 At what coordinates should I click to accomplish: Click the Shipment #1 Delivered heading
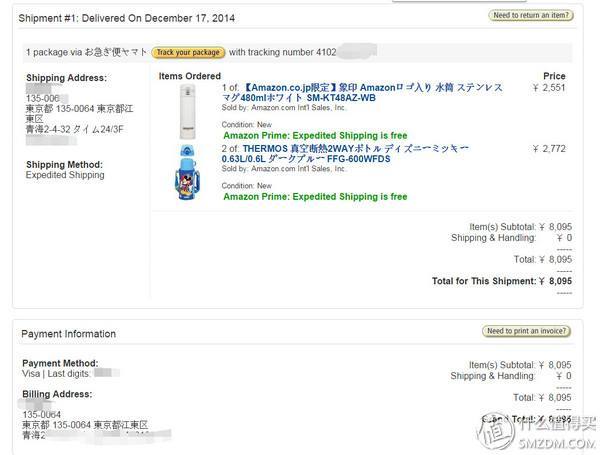pos(127,18)
